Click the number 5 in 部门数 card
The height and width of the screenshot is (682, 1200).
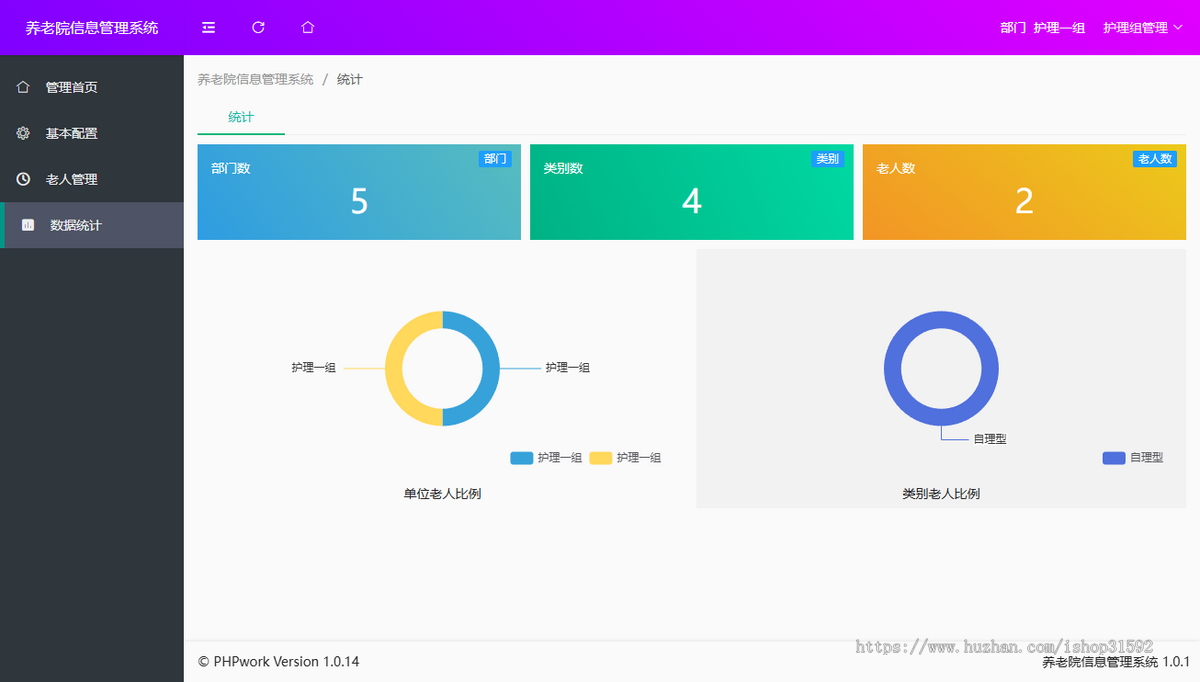[359, 201]
